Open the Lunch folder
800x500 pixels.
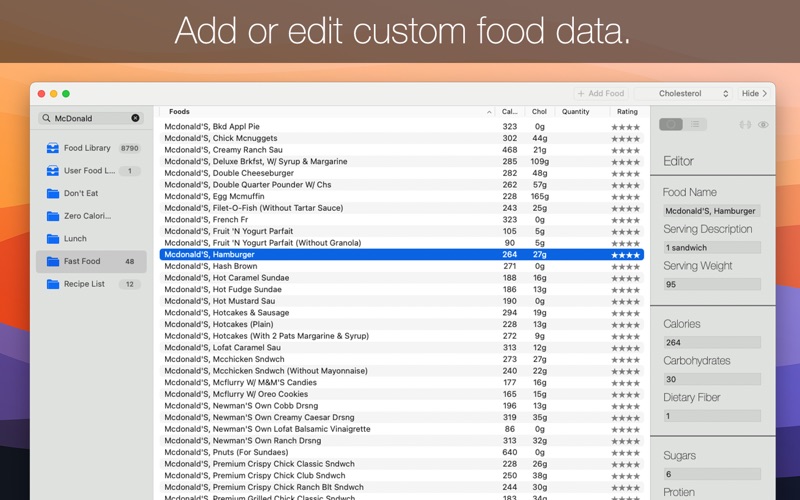91,238
